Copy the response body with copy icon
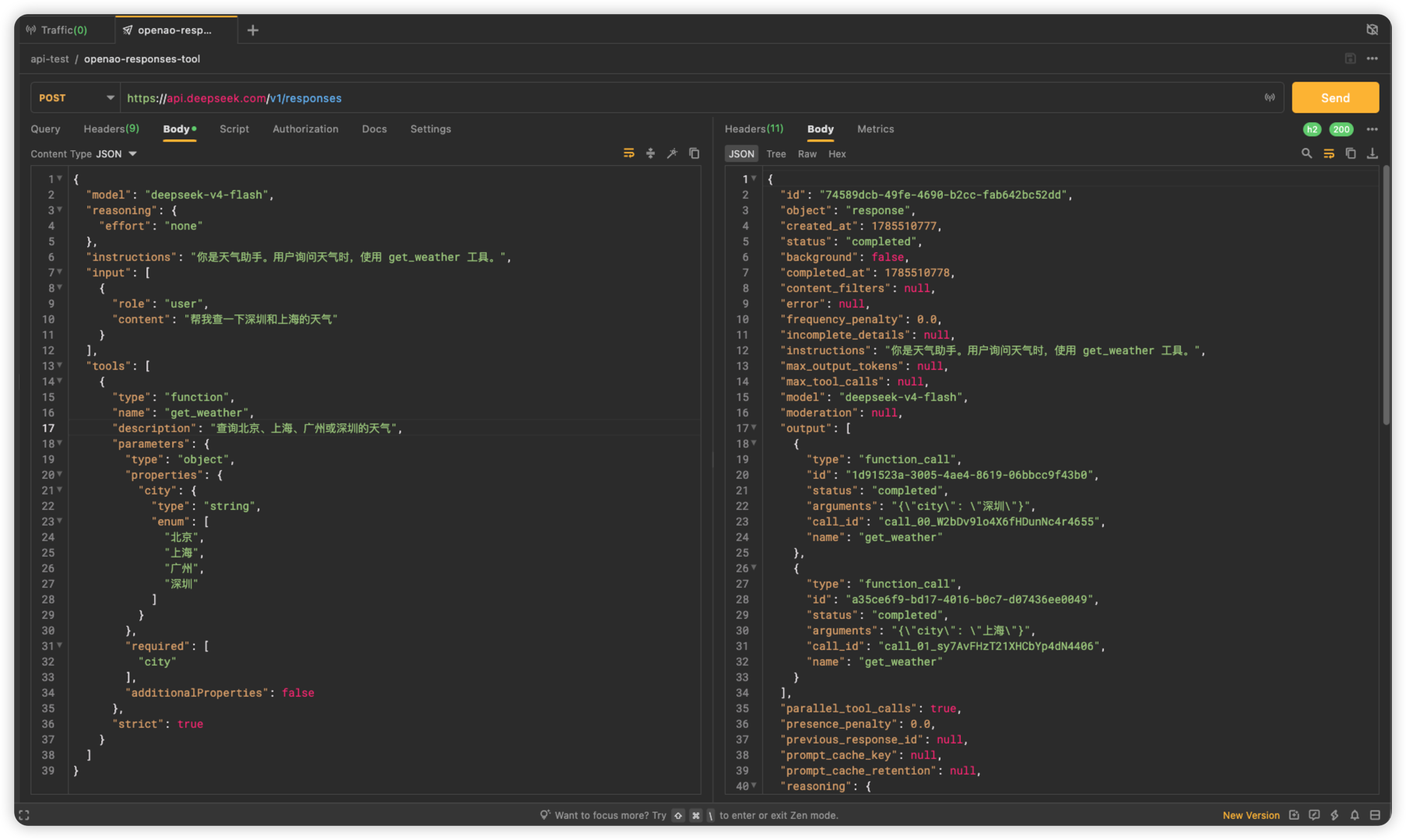The width and height of the screenshot is (1406, 840). [1351, 153]
